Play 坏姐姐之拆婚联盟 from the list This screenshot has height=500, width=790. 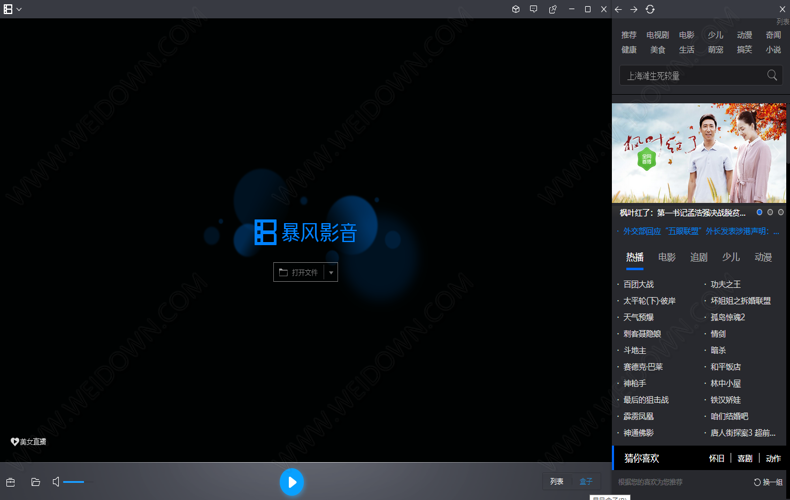click(741, 301)
